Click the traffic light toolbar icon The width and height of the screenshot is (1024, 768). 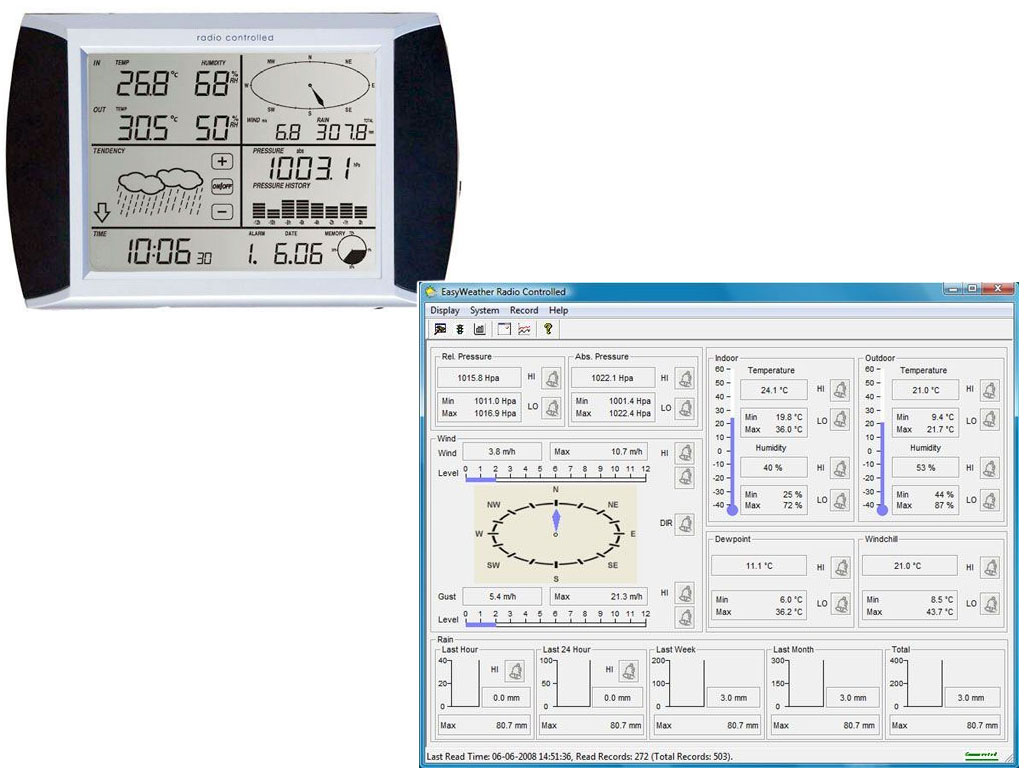pos(459,329)
